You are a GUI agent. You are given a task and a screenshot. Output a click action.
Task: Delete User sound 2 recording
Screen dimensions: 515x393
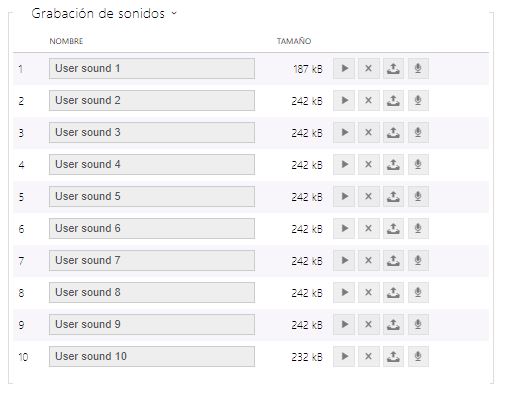(369, 101)
